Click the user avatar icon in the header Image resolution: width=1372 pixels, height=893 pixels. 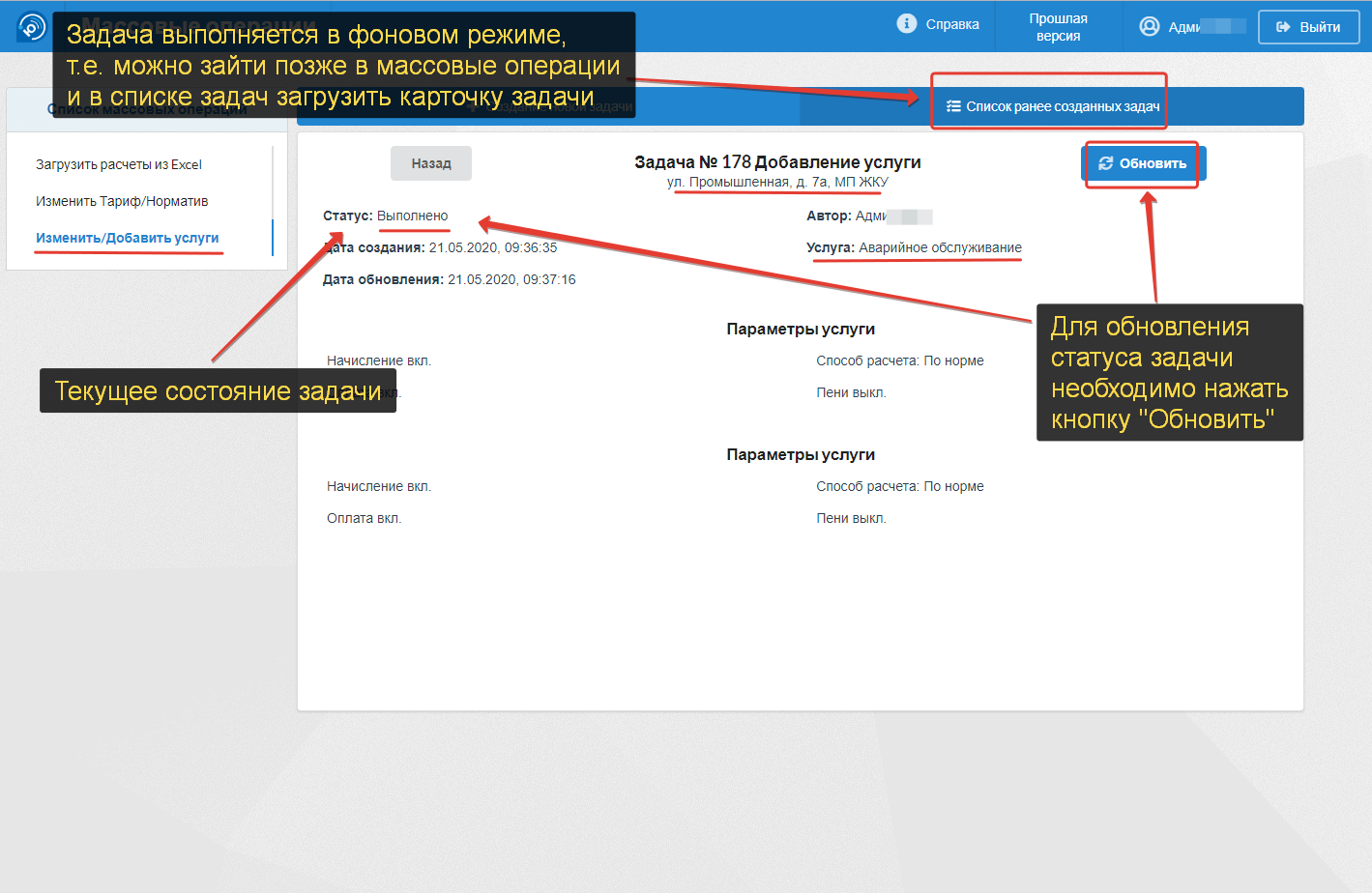pos(1149,27)
